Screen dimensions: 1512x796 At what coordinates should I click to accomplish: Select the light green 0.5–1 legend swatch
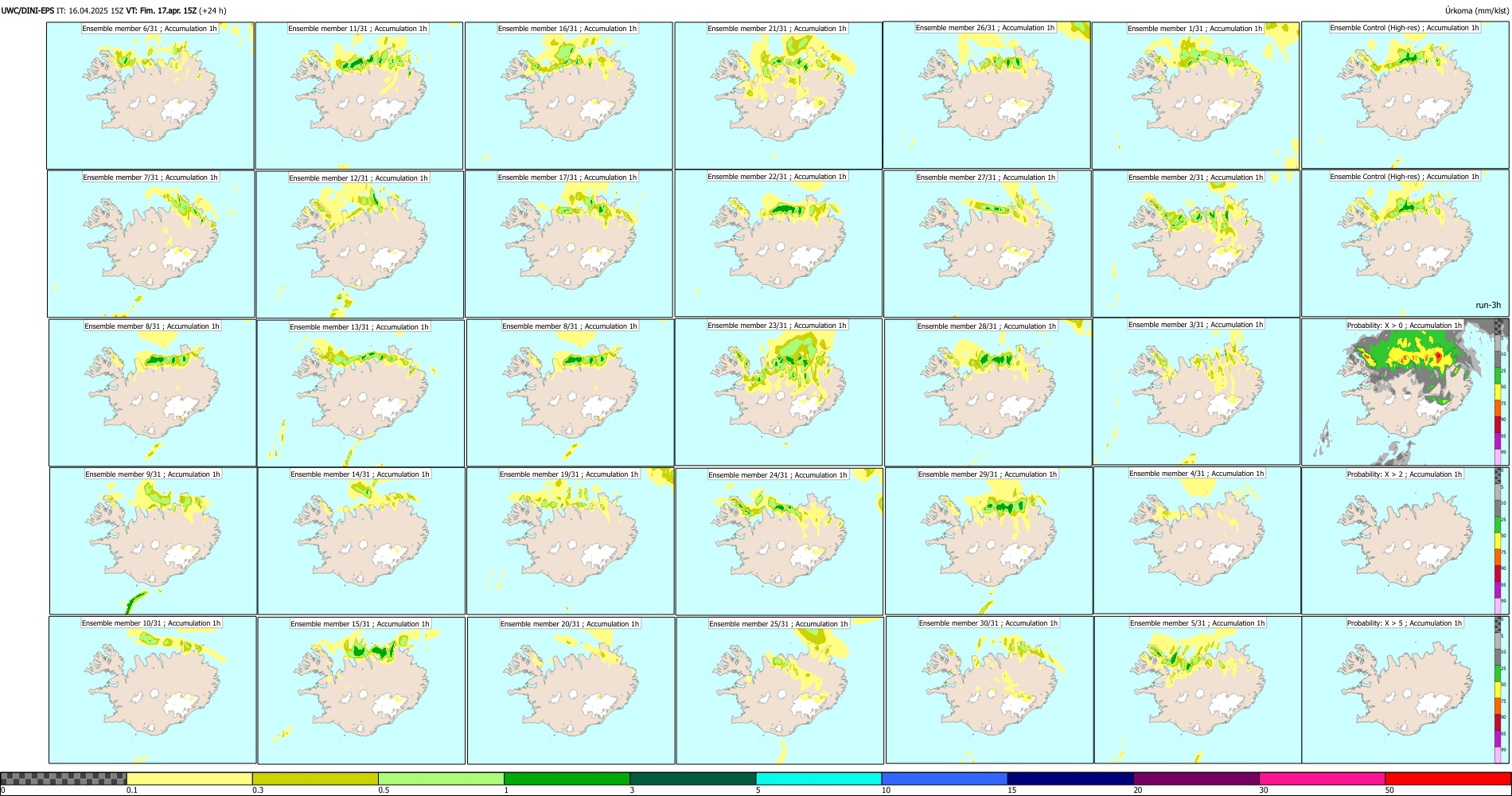(441, 778)
